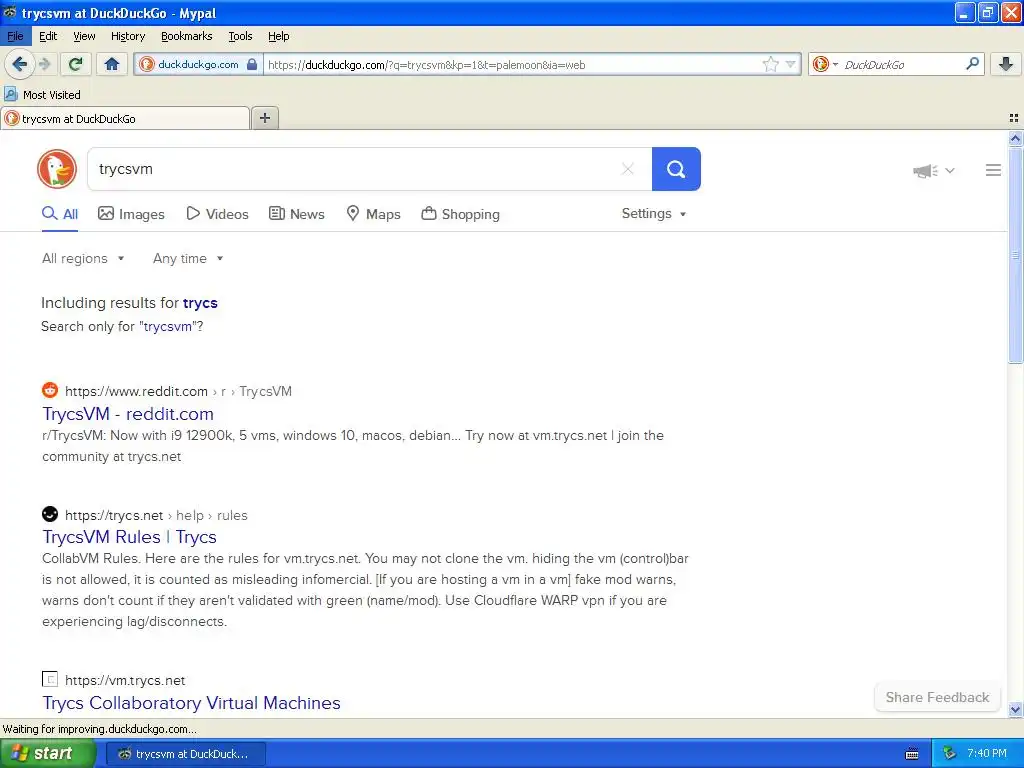This screenshot has height=768, width=1024.
Task: Expand the All regions filter
Action: [83, 259]
